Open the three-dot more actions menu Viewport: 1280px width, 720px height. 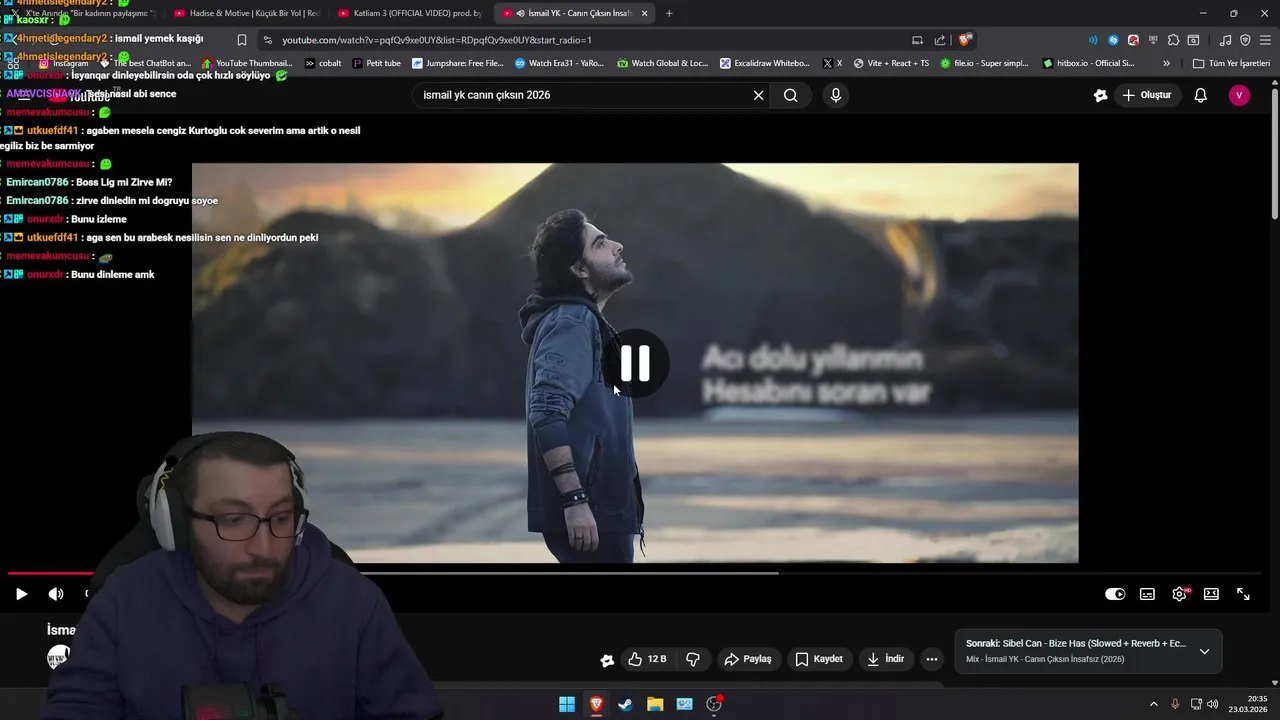(932, 659)
